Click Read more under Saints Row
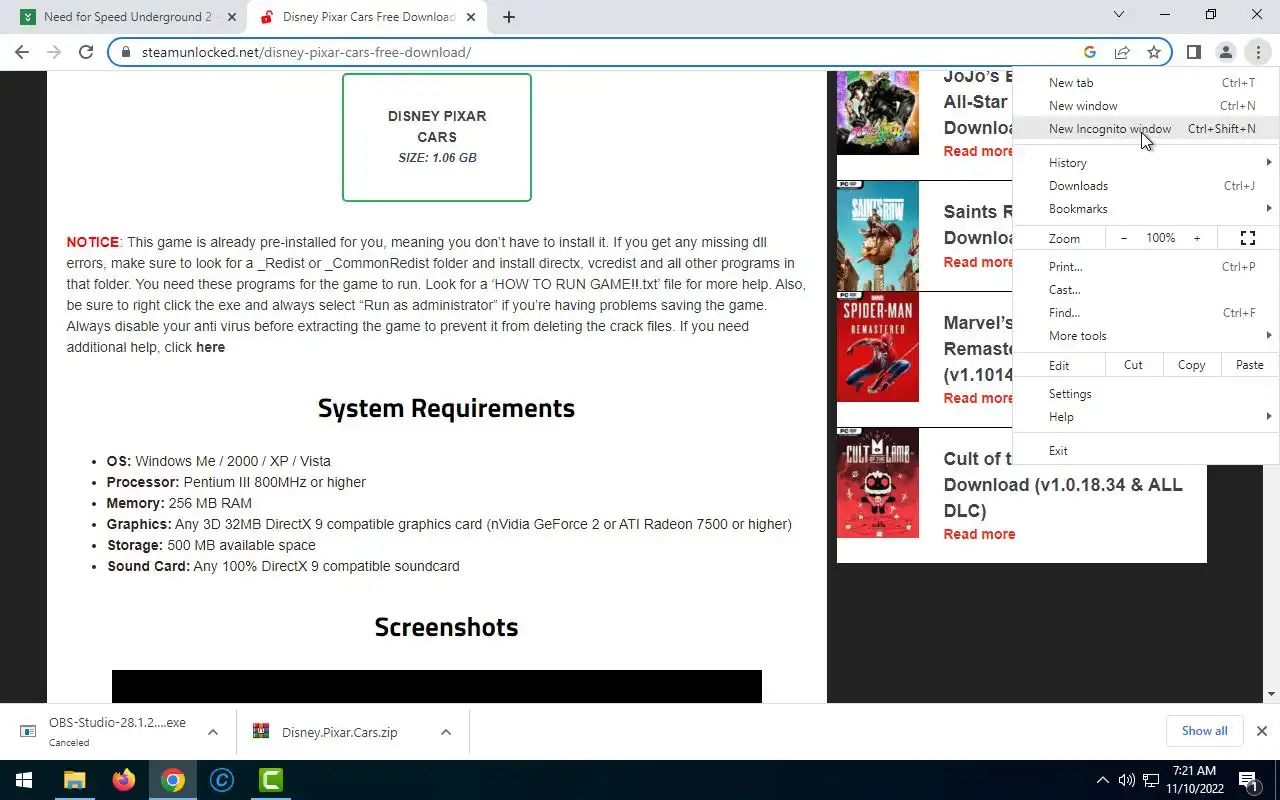The image size is (1280, 800). click(978, 262)
